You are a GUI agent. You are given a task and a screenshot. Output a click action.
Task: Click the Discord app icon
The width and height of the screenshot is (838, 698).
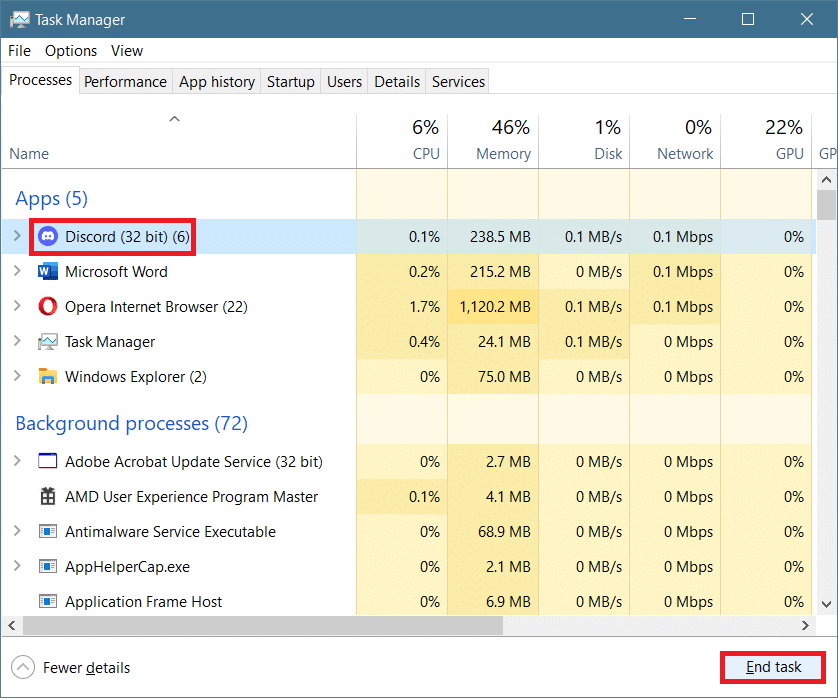coord(48,236)
